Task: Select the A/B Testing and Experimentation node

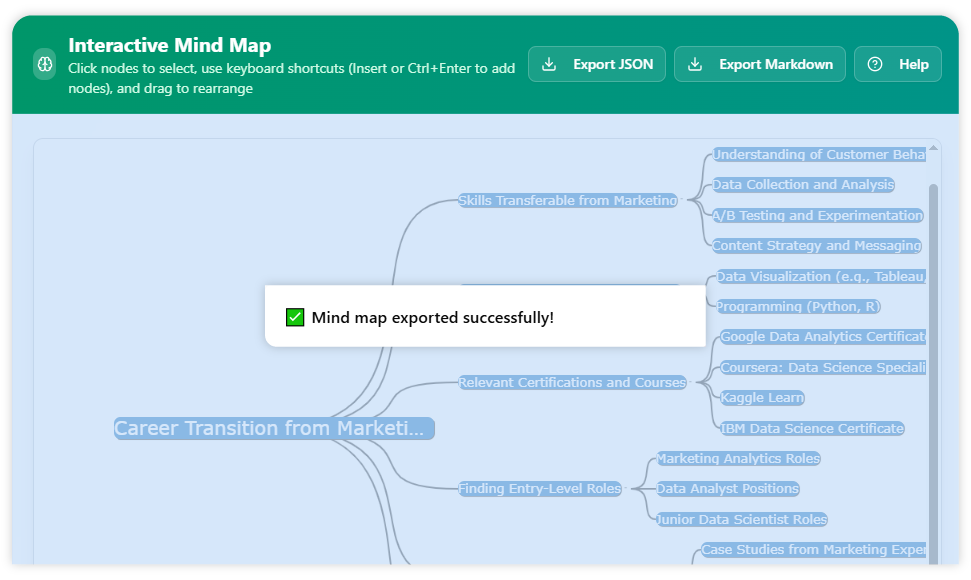Action: point(817,215)
